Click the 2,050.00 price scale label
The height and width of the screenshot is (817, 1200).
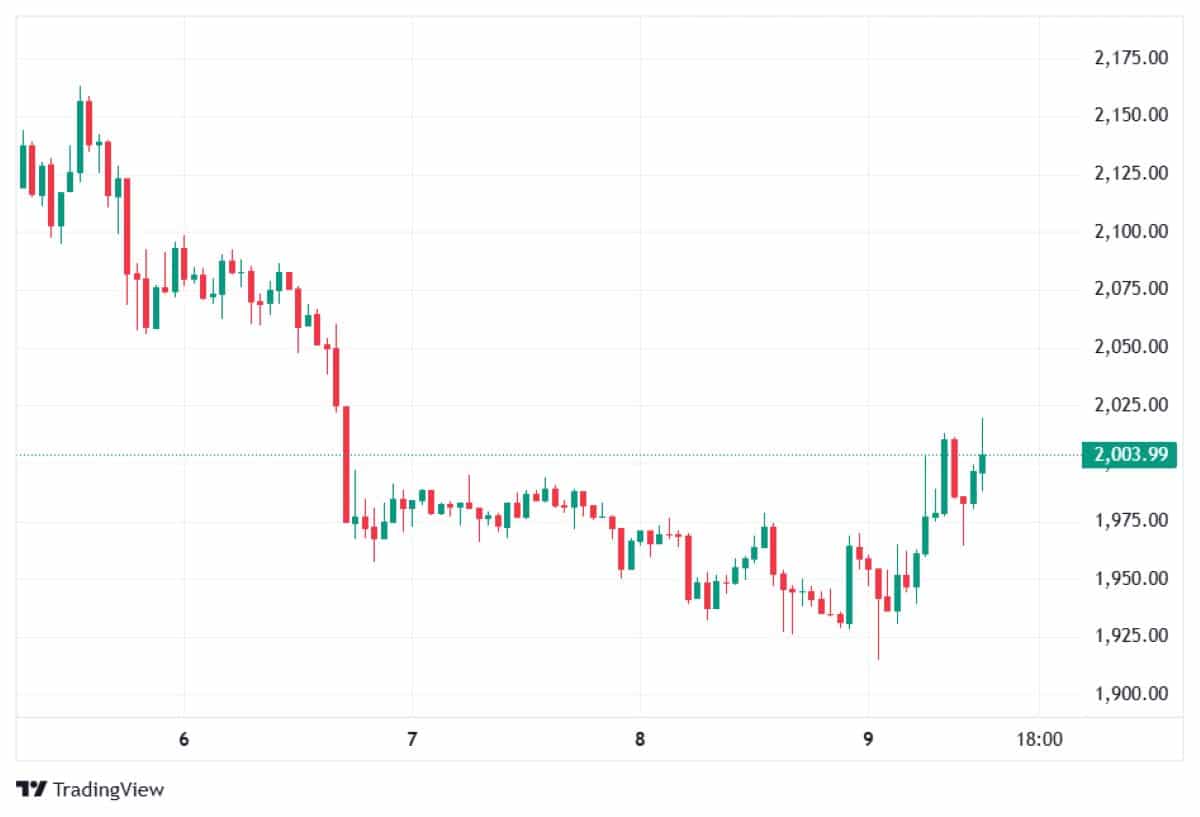click(1131, 347)
